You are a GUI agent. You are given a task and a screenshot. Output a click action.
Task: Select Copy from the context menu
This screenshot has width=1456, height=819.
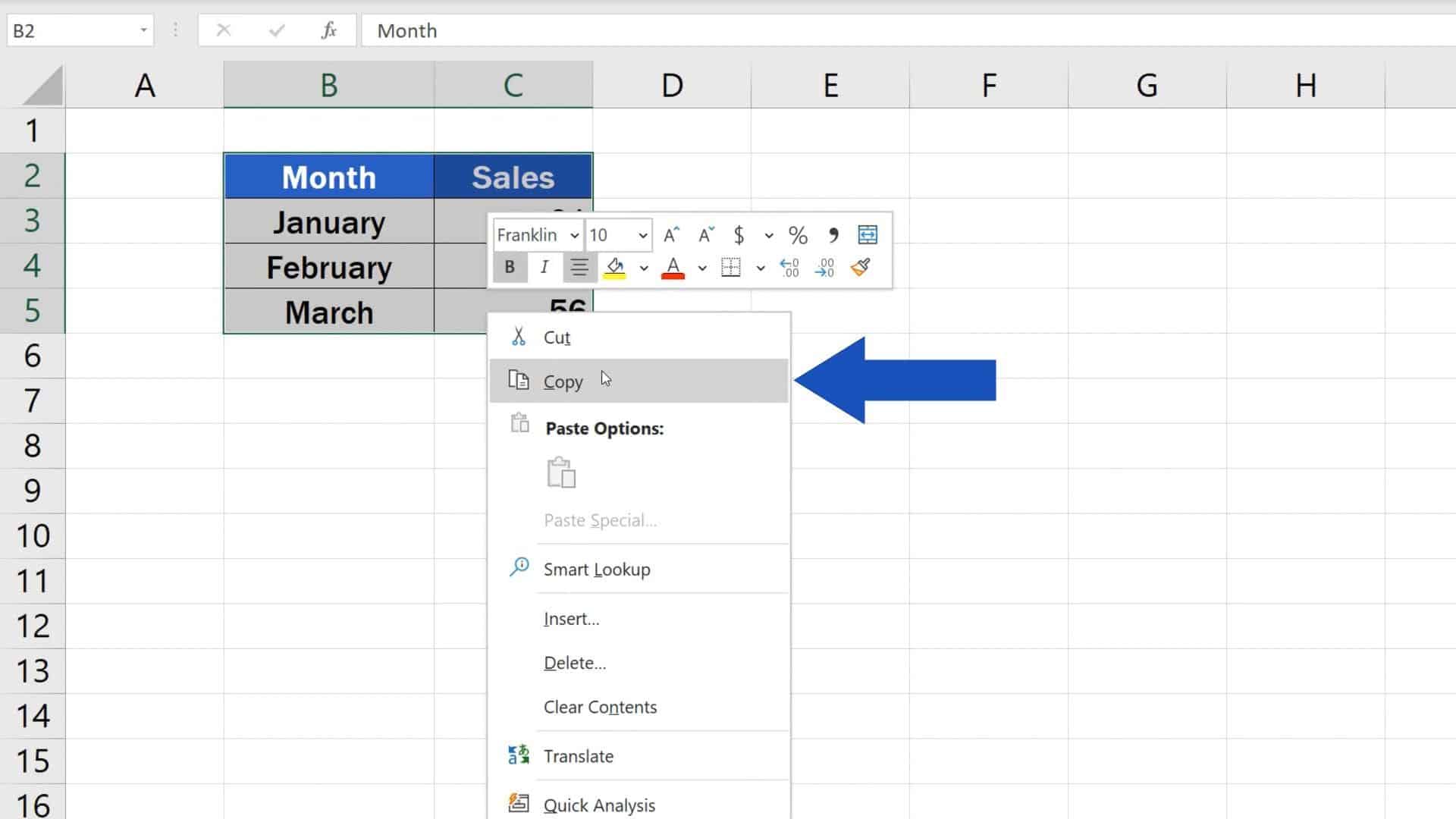(563, 381)
